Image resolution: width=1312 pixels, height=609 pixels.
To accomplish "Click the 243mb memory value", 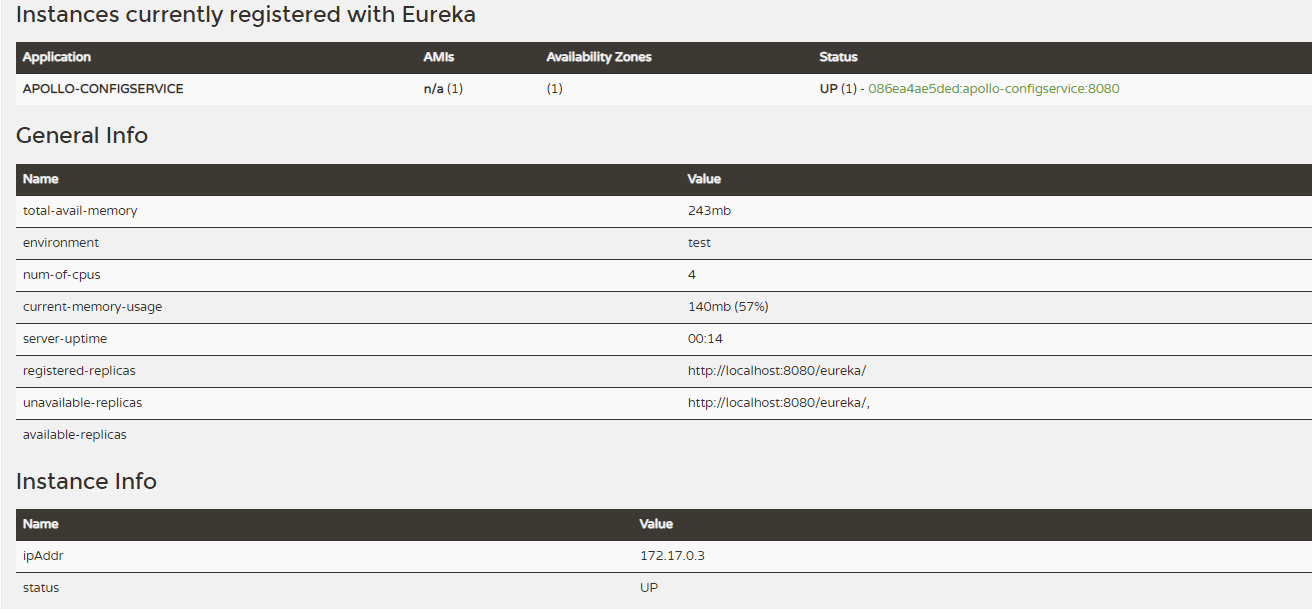I will click(702, 211).
